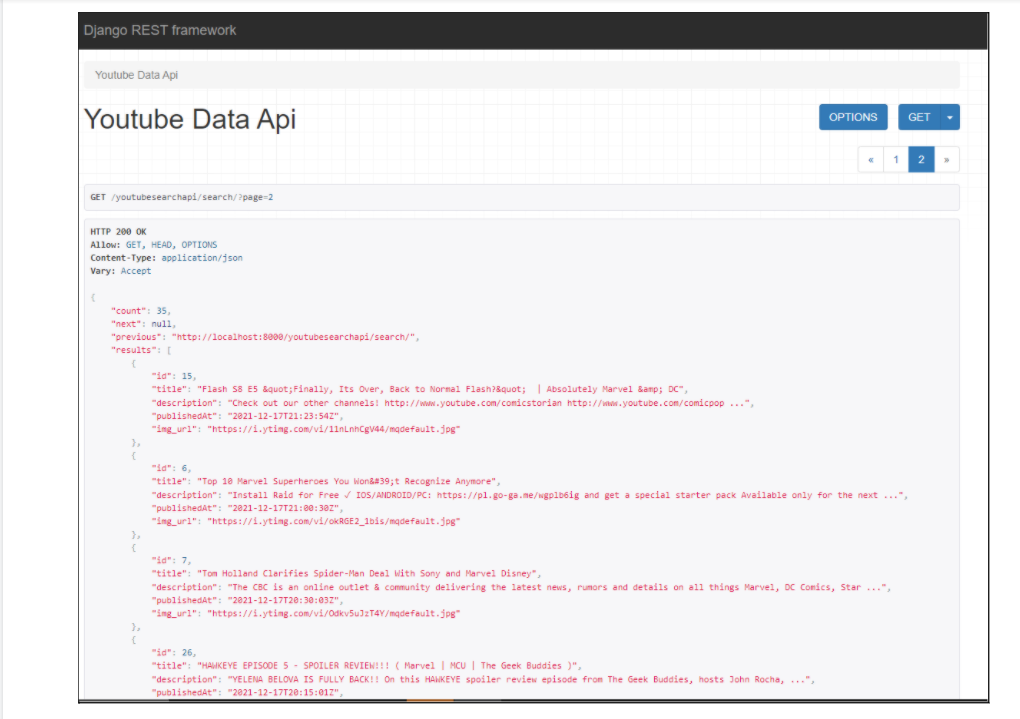Viewport: 1020px width, 719px height.
Task: Open the okRGE2_1bis thumbnail image URL
Action: point(334,521)
